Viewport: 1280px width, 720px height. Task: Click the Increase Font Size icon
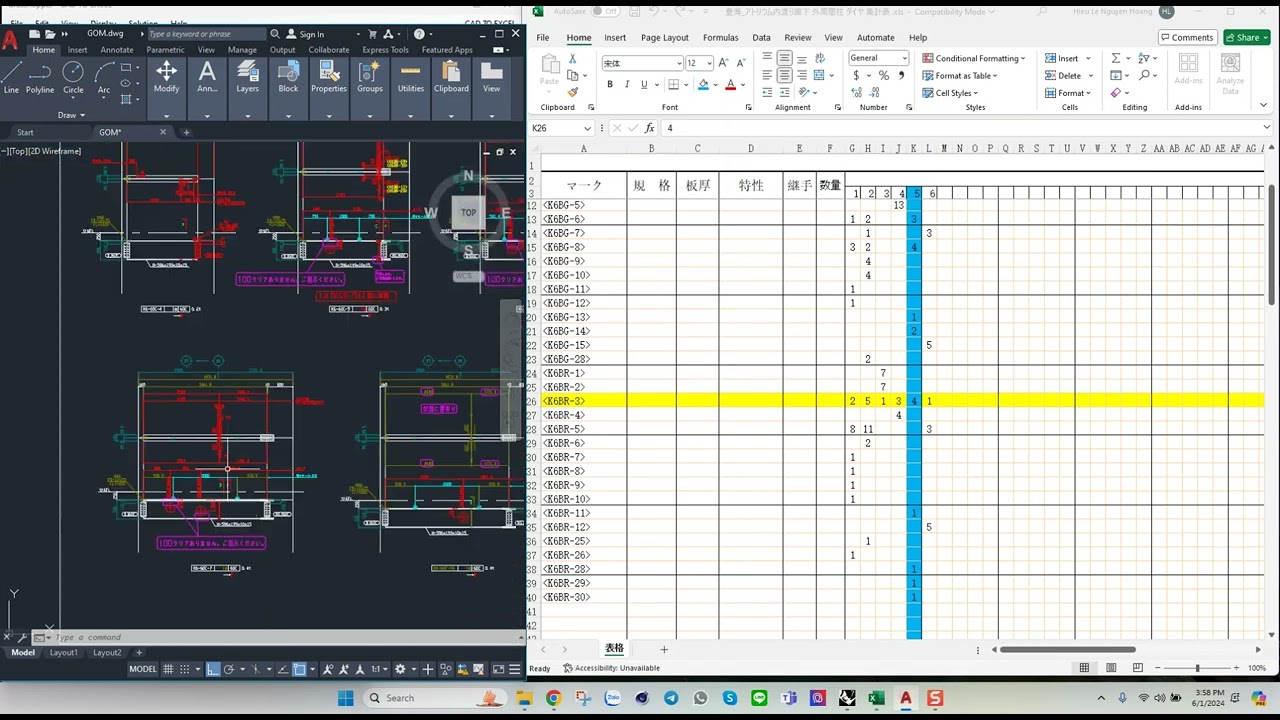click(723, 63)
